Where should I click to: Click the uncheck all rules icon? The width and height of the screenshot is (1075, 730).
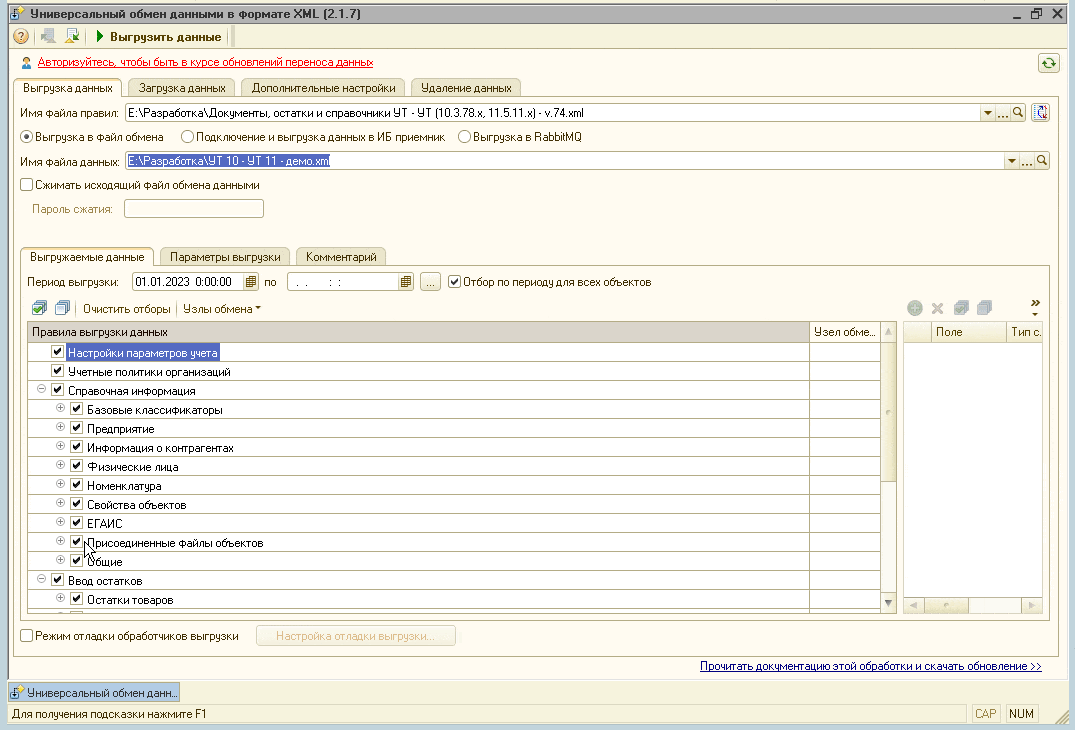pos(62,309)
